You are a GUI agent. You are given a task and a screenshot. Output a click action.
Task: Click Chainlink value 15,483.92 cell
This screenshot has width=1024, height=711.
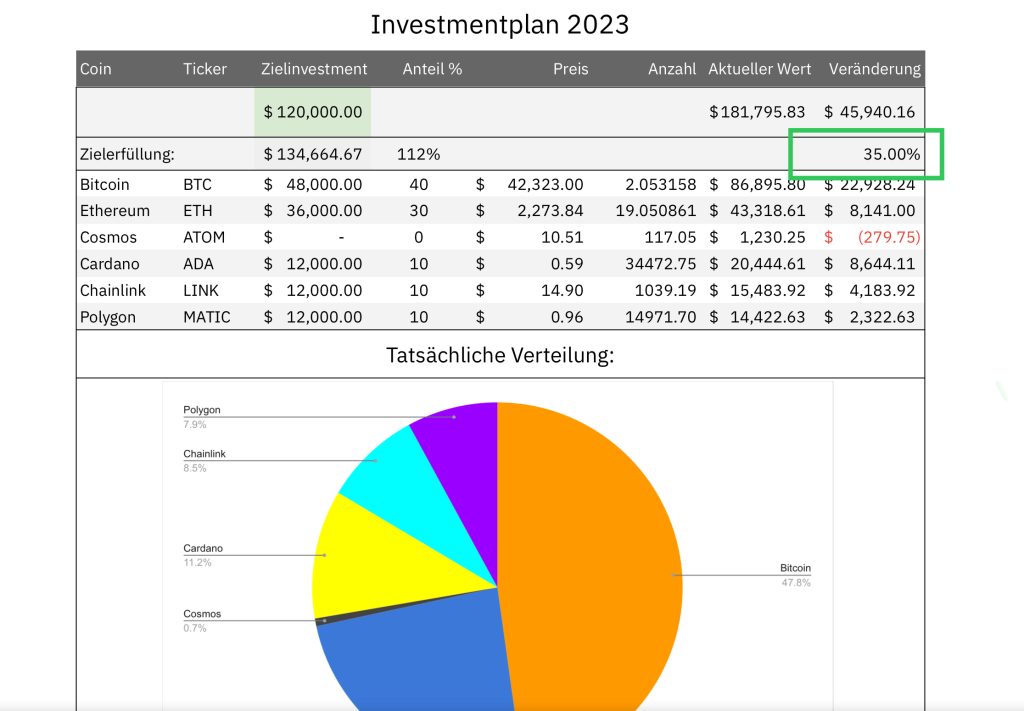(758, 290)
